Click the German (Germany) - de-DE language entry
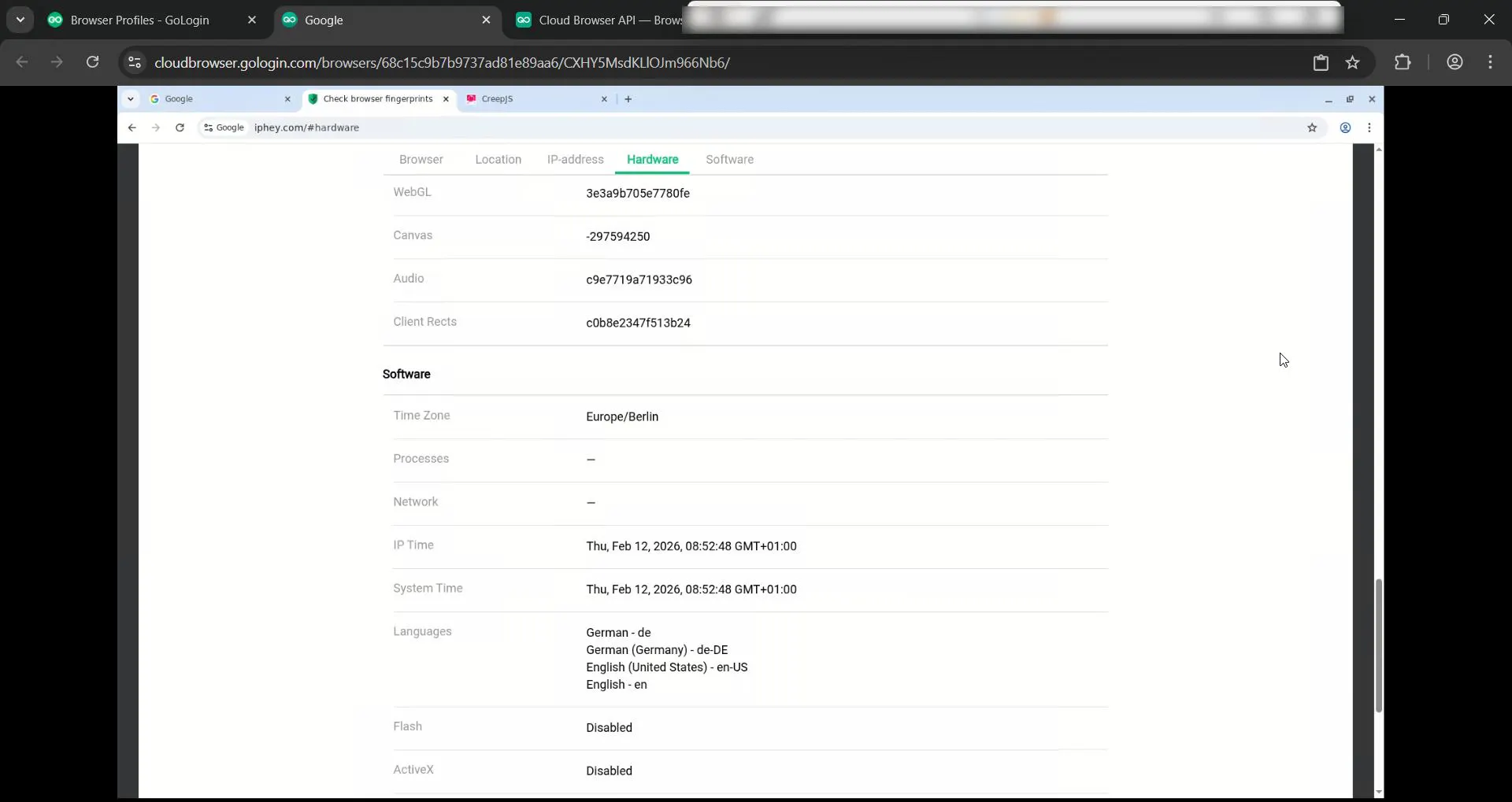 tap(657, 650)
